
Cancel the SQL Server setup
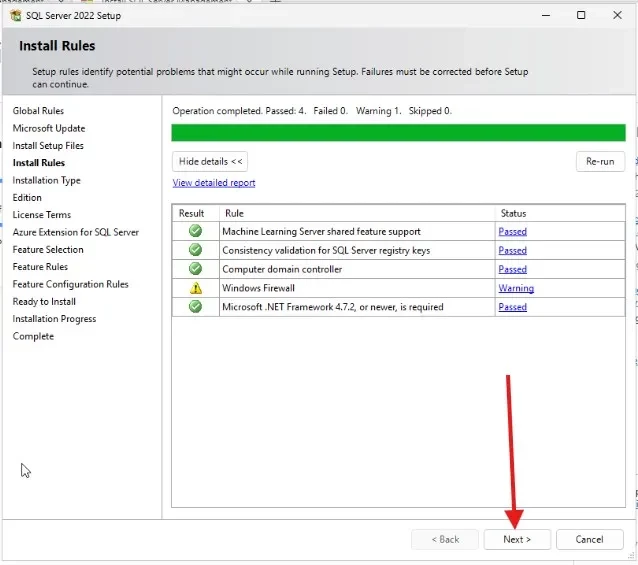(590, 539)
